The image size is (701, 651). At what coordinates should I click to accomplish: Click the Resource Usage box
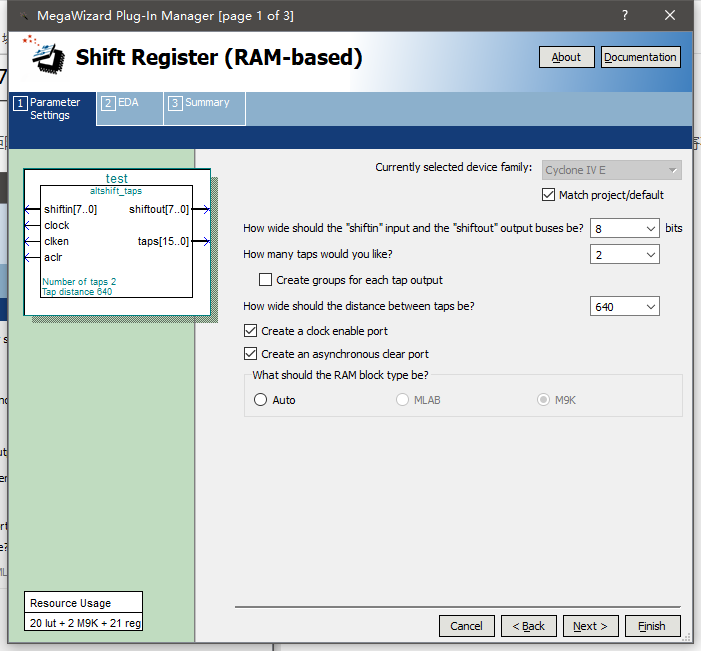tap(84, 611)
